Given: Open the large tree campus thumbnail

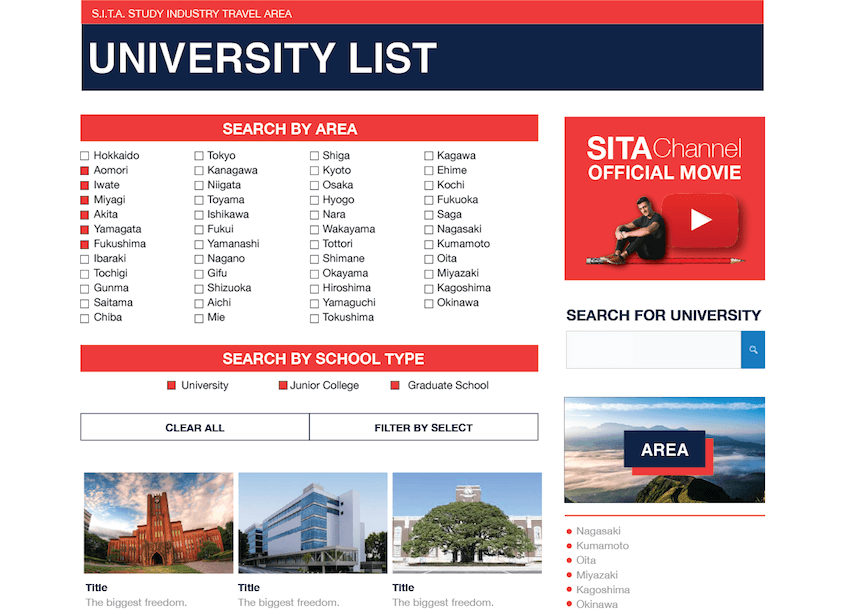Looking at the screenshot, I should pos(467,523).
